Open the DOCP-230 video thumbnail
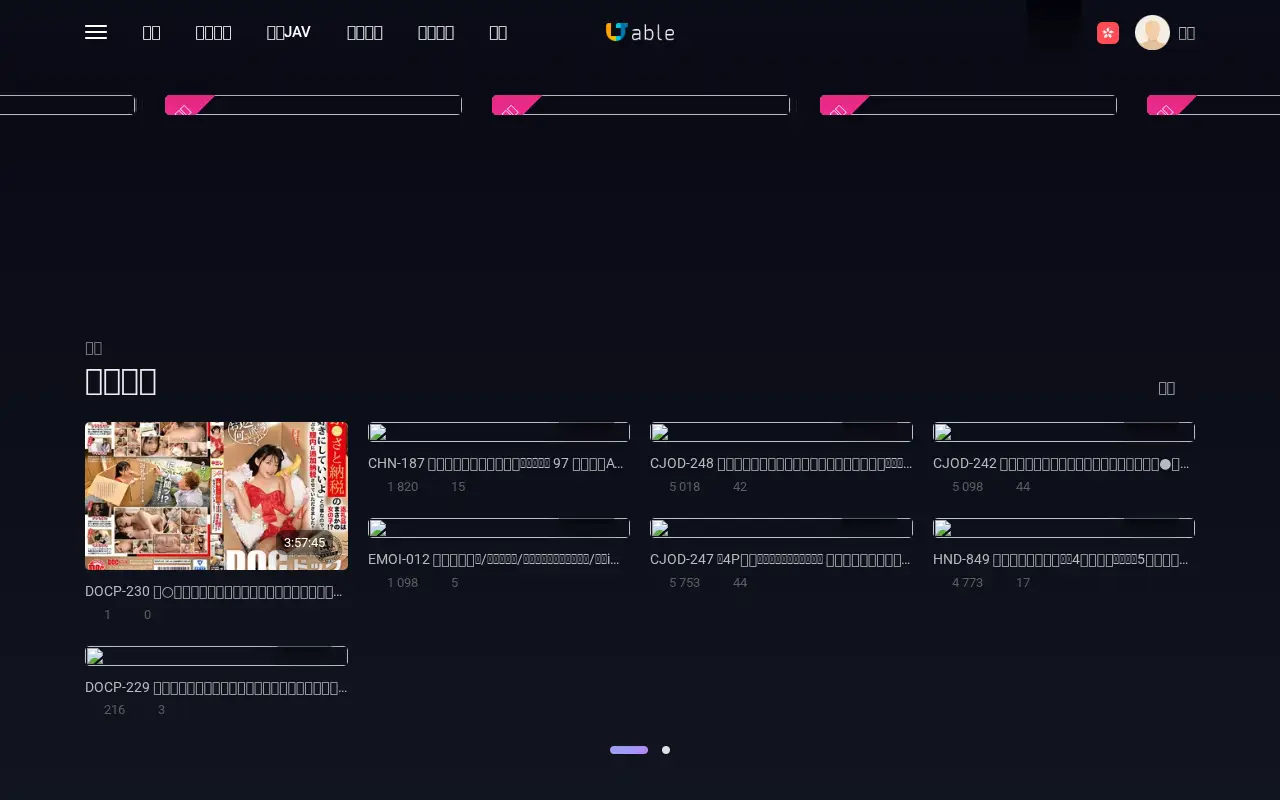 click(216, 496)
